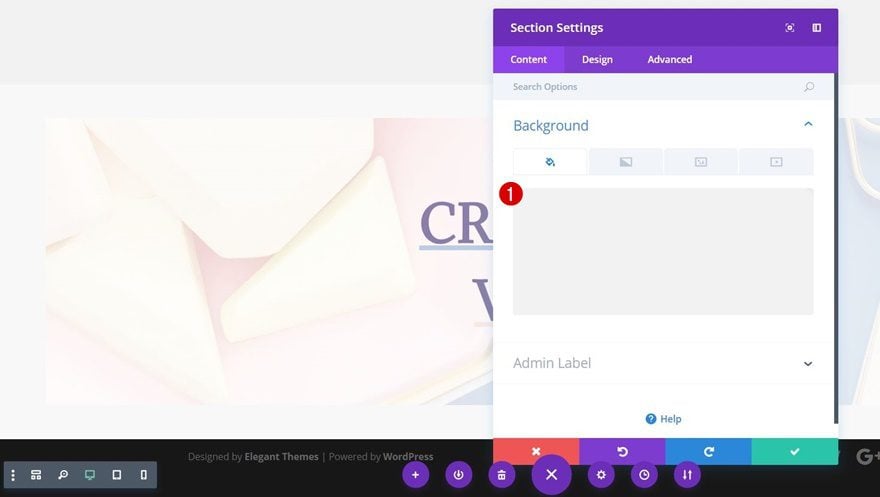Image resolution: width=880 pixels, height=497 pixels.
Task: Click the background color preview area
Action: [x=663, y=251]
